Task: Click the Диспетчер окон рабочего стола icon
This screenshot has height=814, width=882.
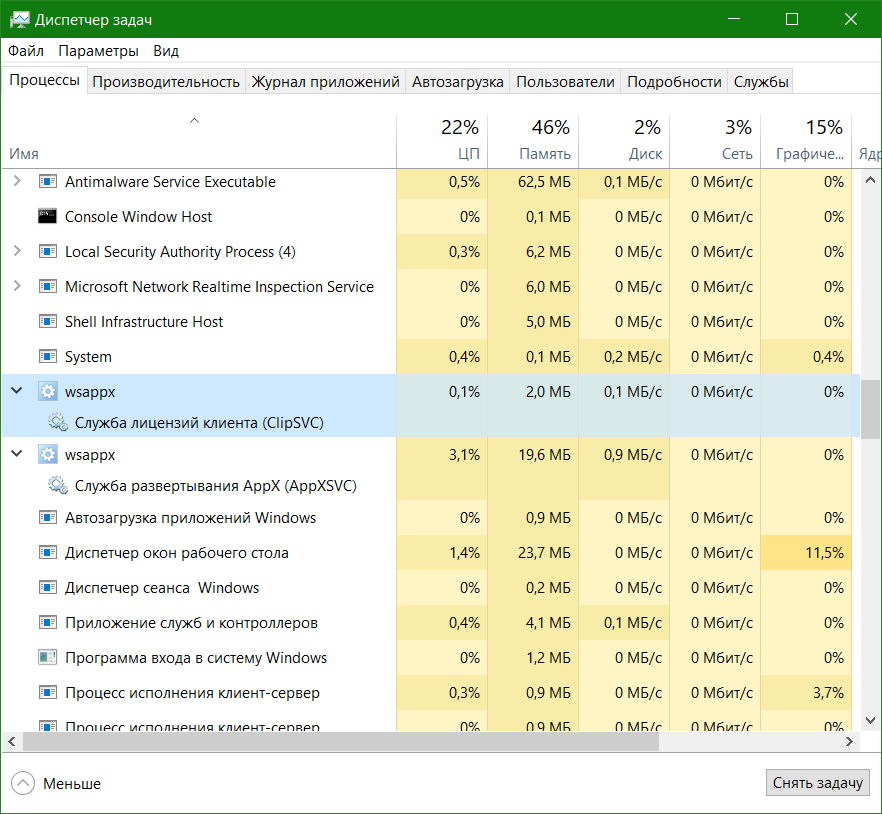Action: [47, 553]
